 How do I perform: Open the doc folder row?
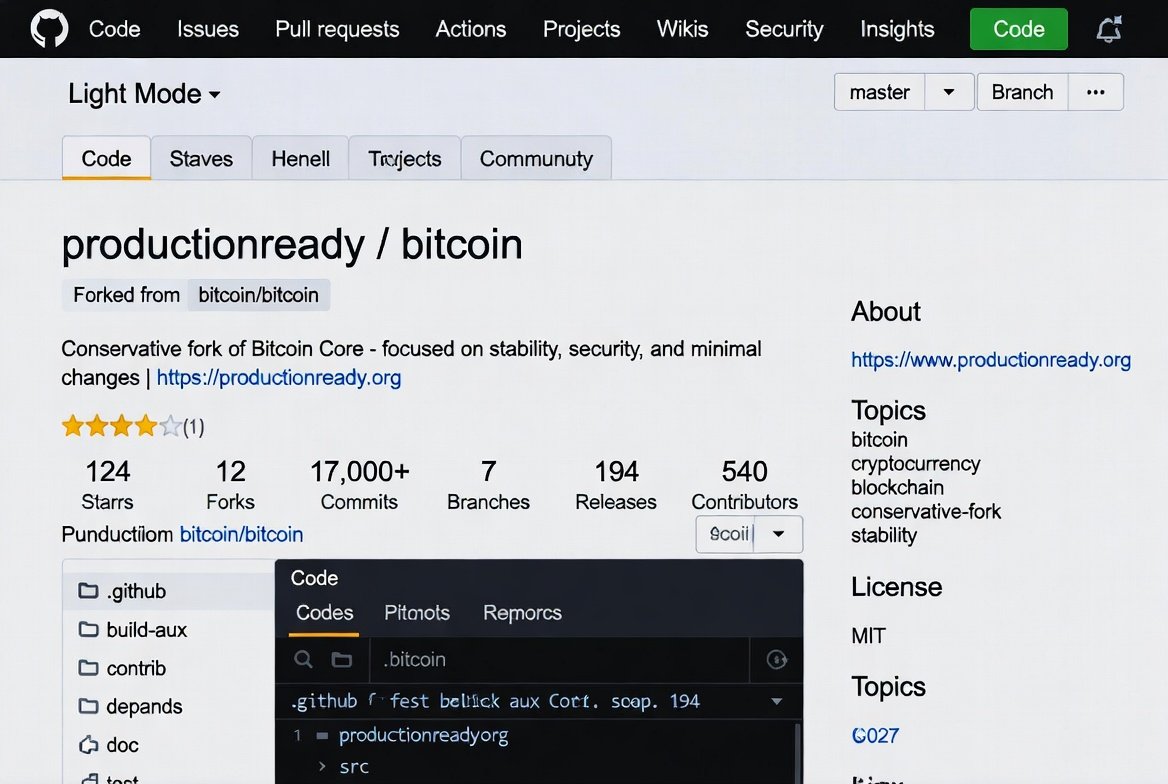pos(169,745)
